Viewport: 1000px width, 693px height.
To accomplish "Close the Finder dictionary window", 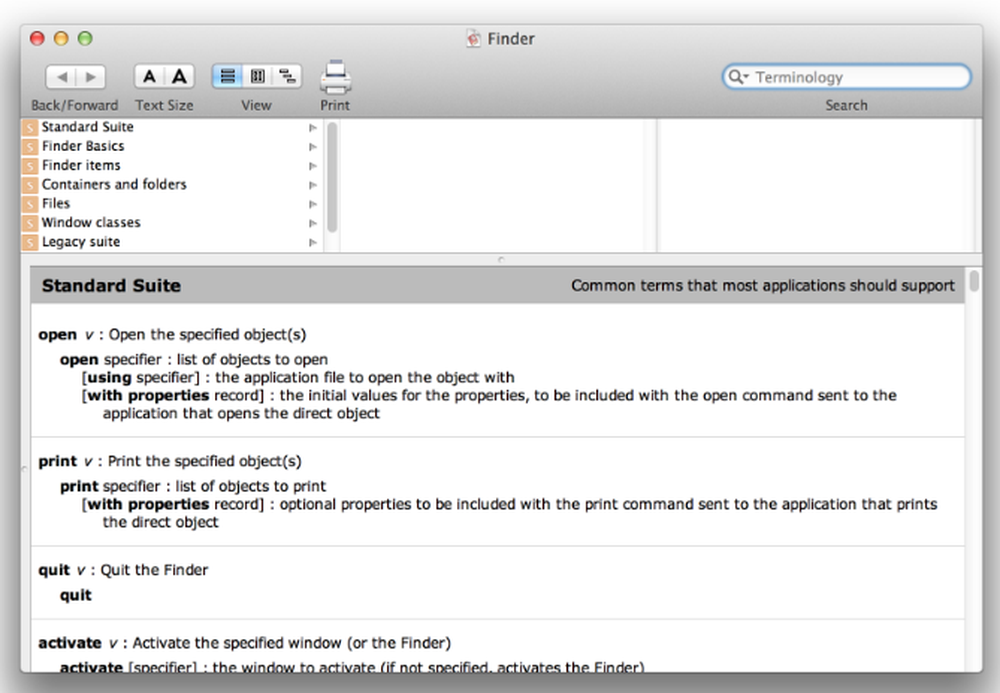I will point(38,39).
